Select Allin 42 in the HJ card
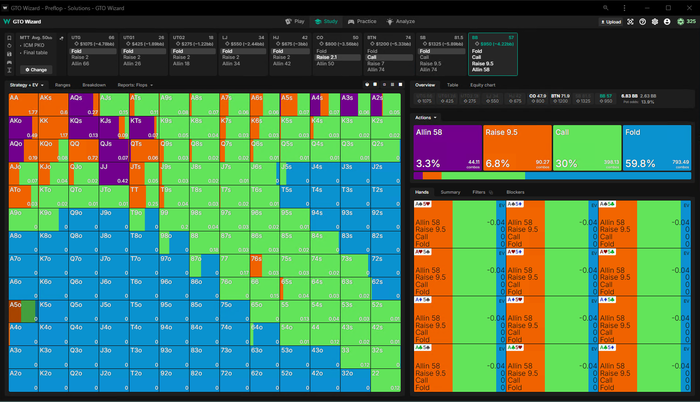The width and height of the screenshot is (700, 402). (x=292, y=64)
